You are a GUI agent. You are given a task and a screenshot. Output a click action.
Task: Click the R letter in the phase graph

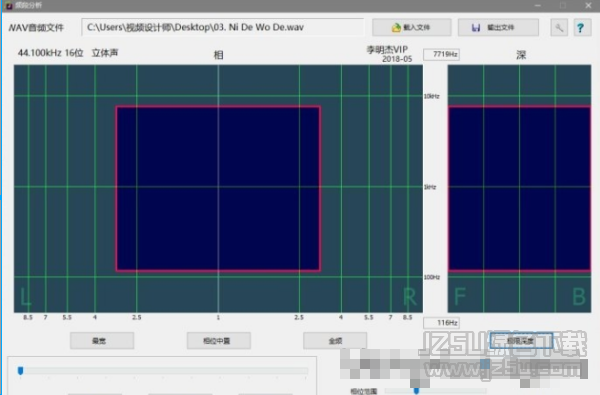pyautogui.click(x=409, y=297)
